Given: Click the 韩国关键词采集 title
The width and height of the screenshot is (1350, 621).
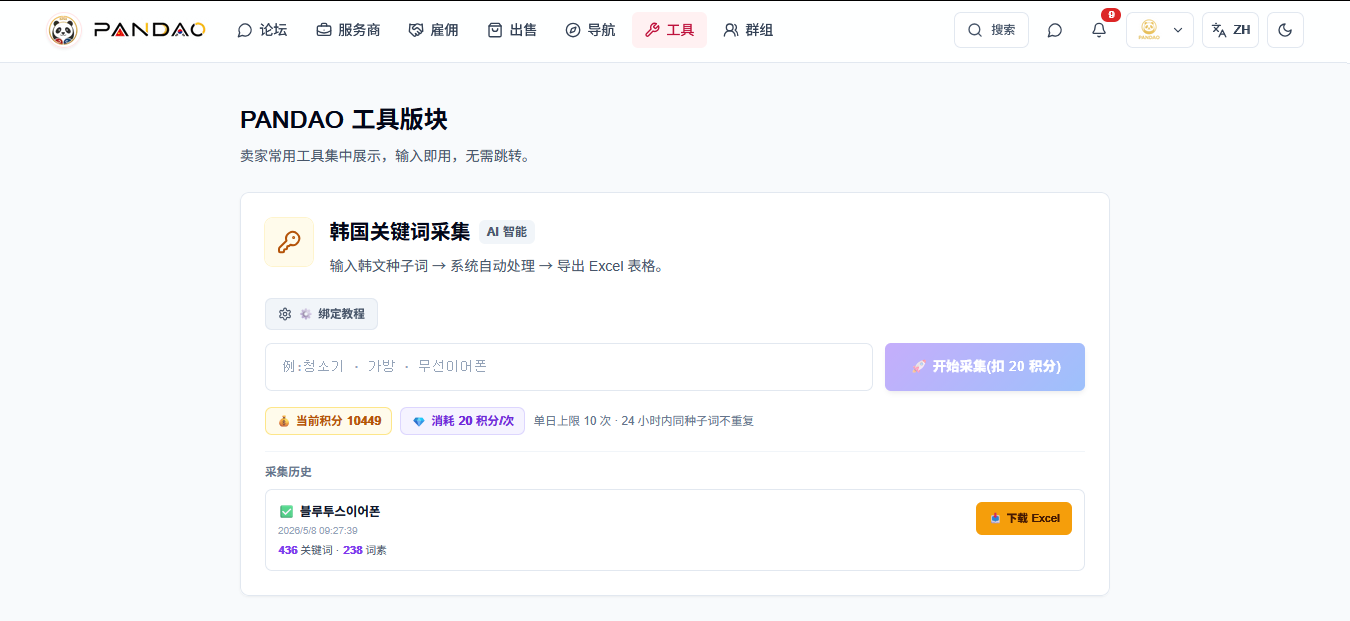Looking at the screenshot, I should [x=400, y=232].
